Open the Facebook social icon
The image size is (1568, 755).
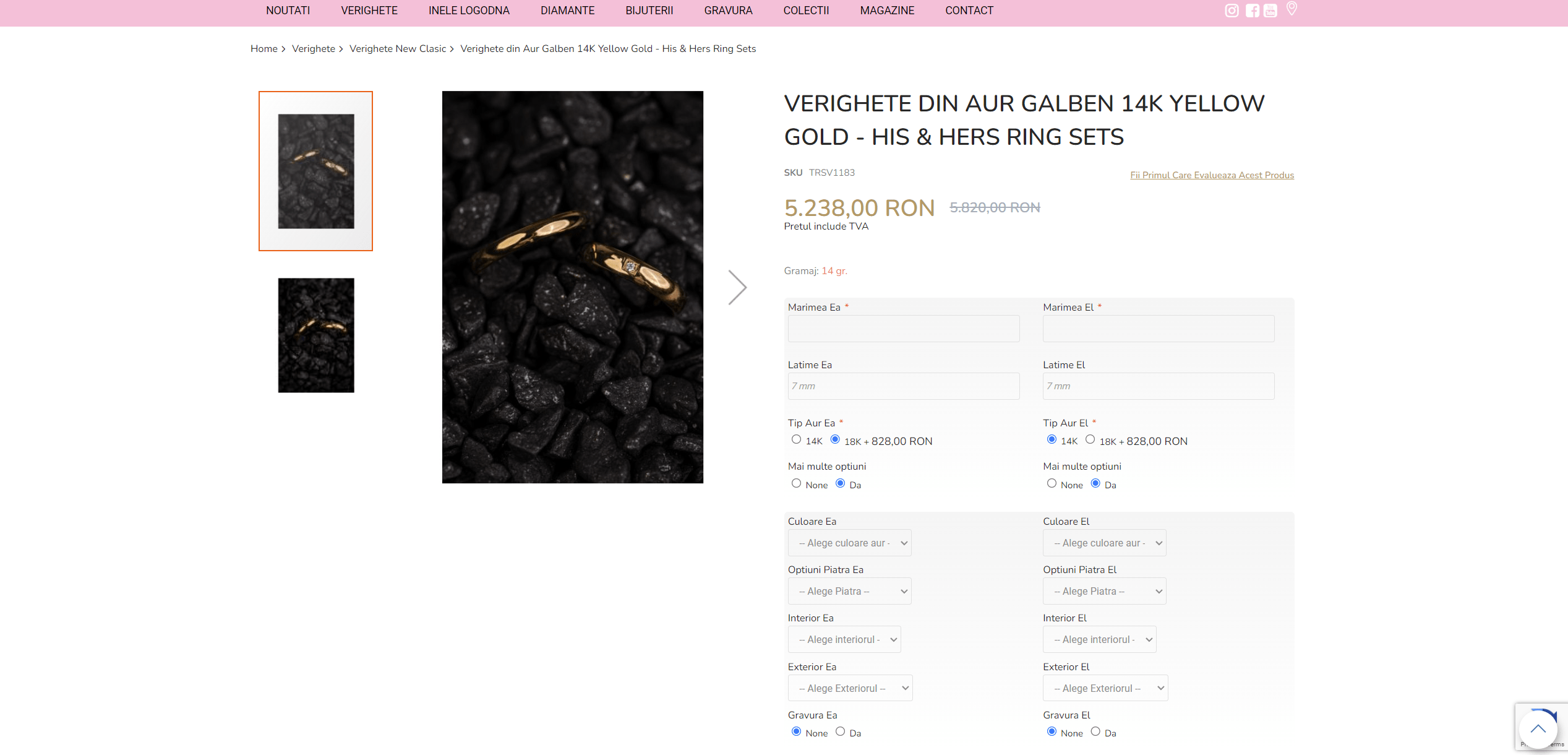click(x=1252, y=11)
